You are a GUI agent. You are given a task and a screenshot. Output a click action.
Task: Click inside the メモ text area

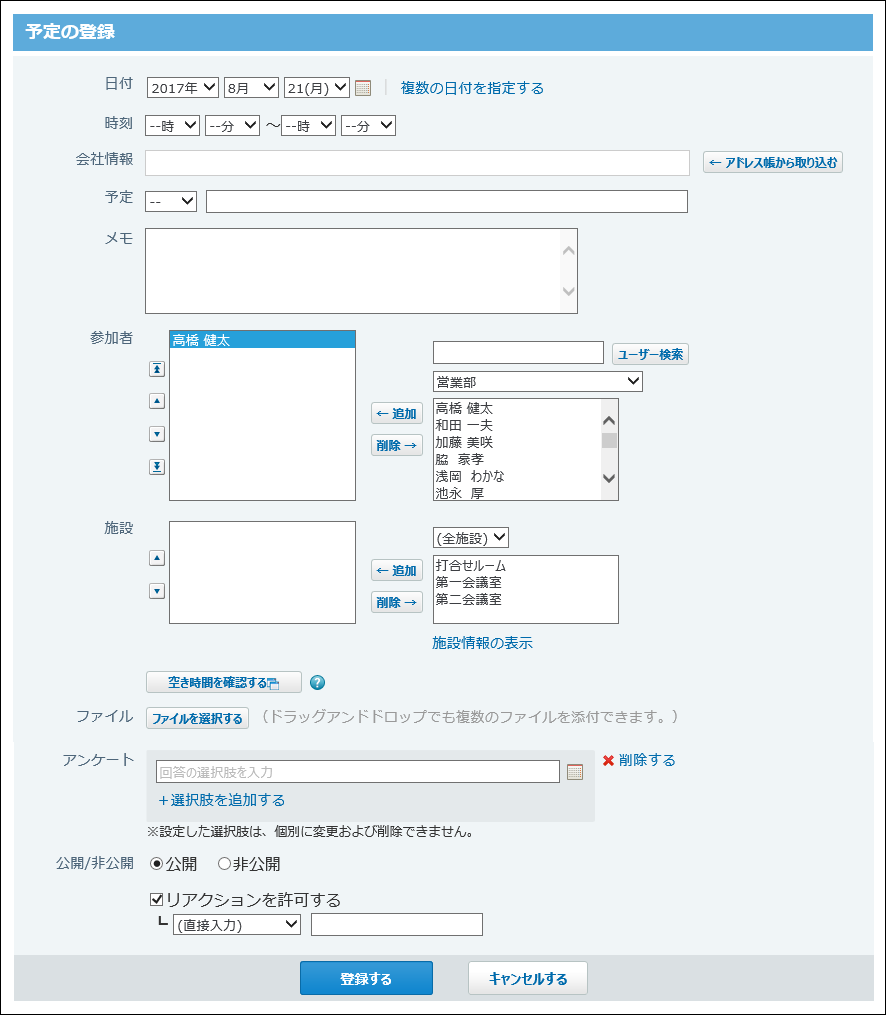[353, 271]
